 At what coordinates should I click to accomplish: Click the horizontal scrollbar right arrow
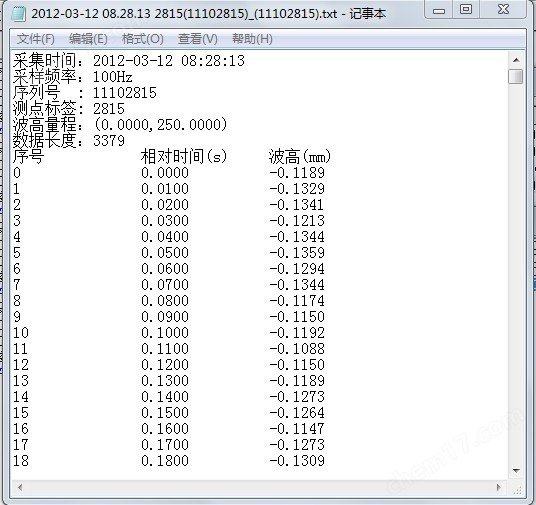(x=499, y=487)
